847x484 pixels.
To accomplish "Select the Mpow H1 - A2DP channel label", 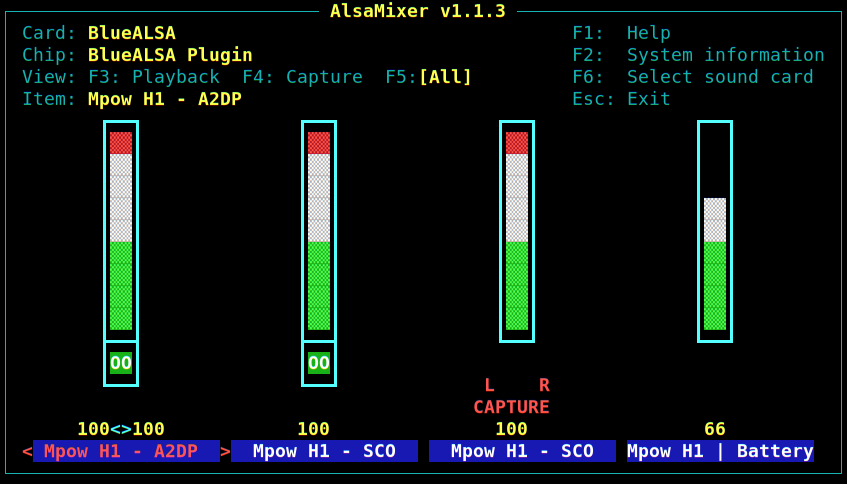I will [126, 451].
